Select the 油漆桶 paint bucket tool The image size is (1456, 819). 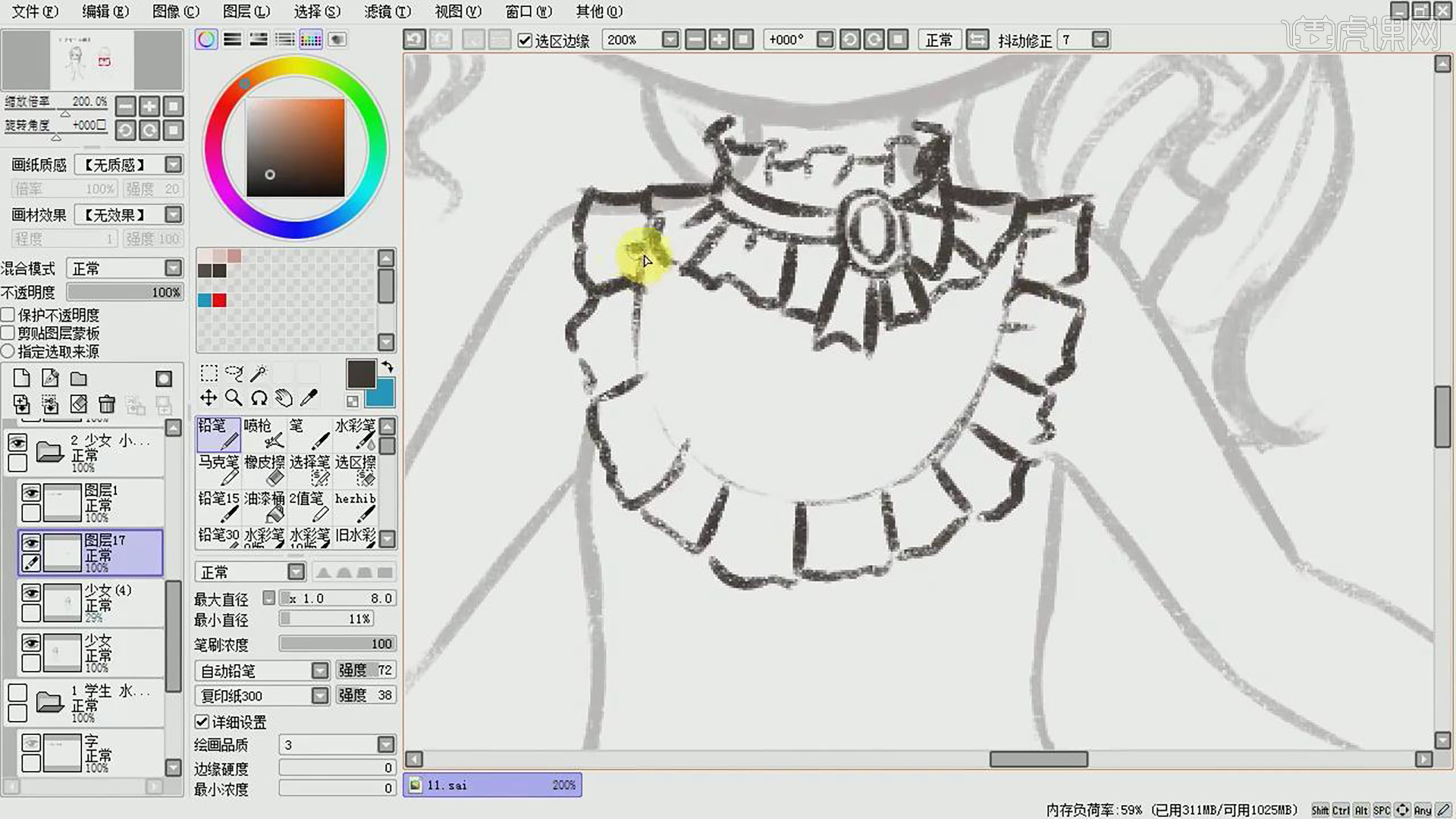[x=264, y=507]
